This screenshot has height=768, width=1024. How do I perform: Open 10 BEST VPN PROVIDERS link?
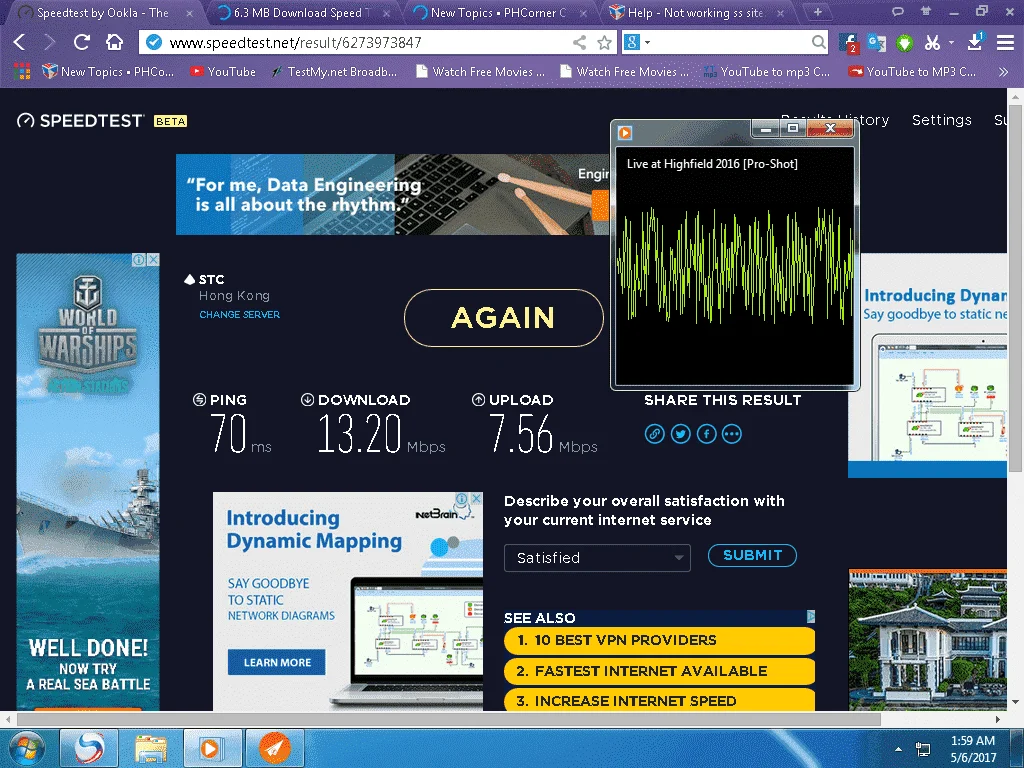(x=660, y=640)
